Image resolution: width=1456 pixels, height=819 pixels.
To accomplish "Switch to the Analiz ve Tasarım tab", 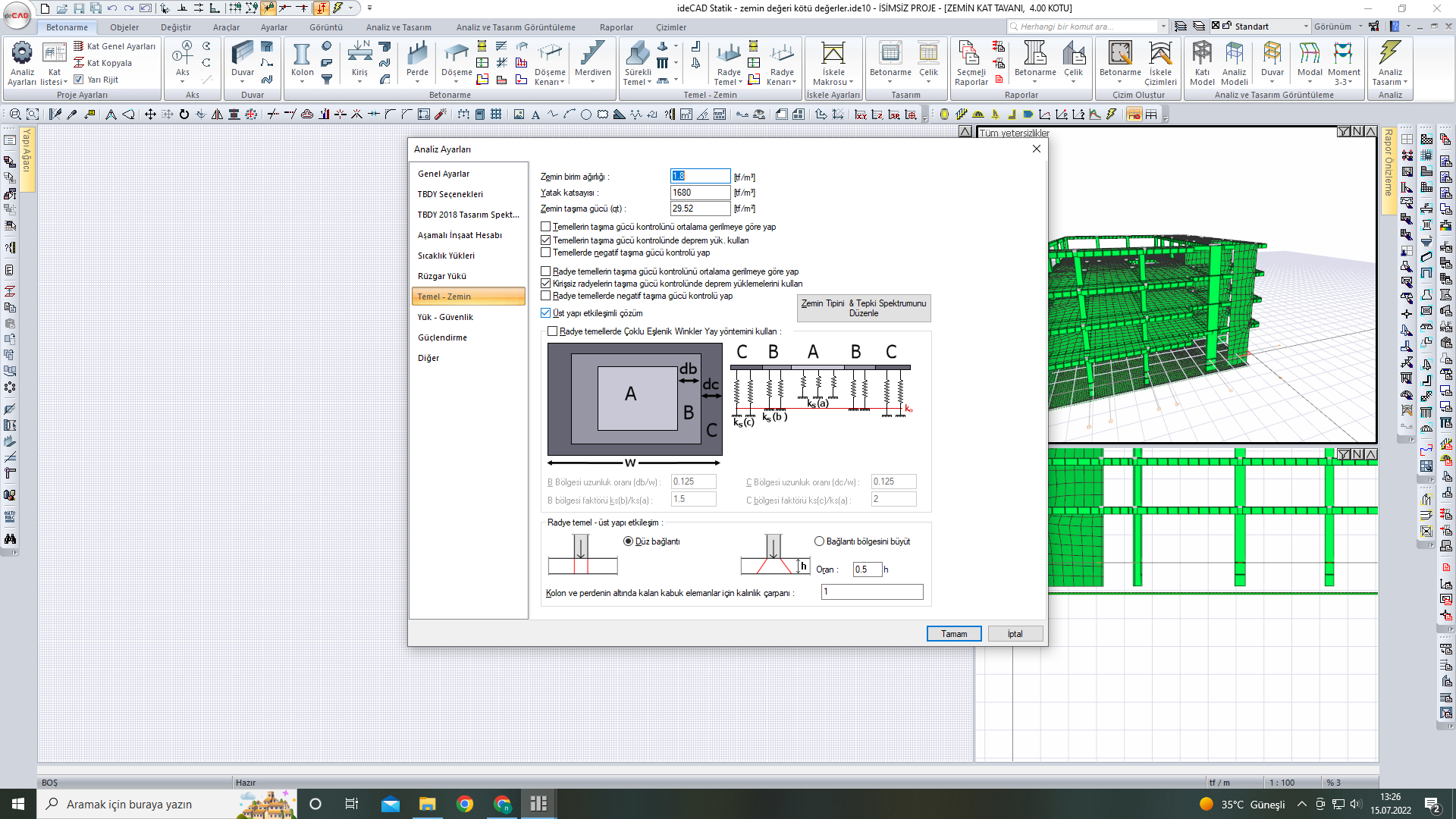I will click(x=398, y=27).
